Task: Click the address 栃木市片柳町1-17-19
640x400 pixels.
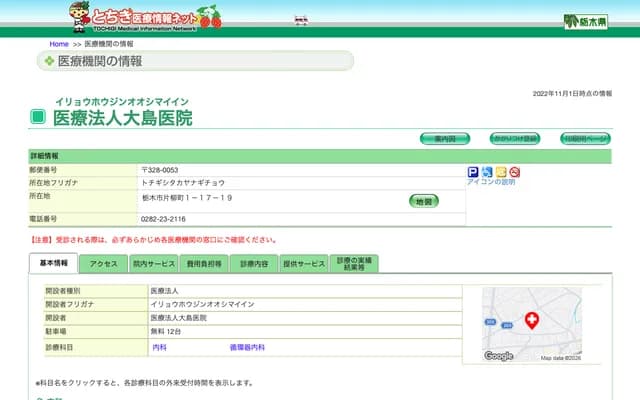Action: tap(187, 198)
